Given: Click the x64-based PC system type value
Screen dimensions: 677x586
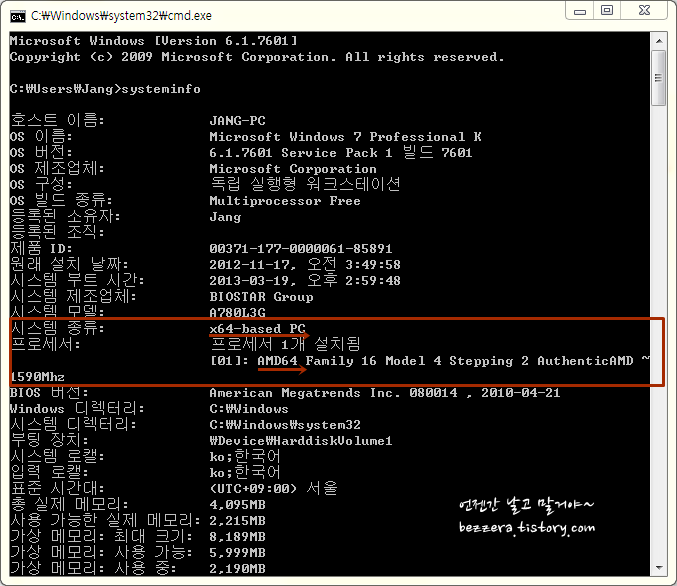Looking at the screenshot, I should pos(257,328).
